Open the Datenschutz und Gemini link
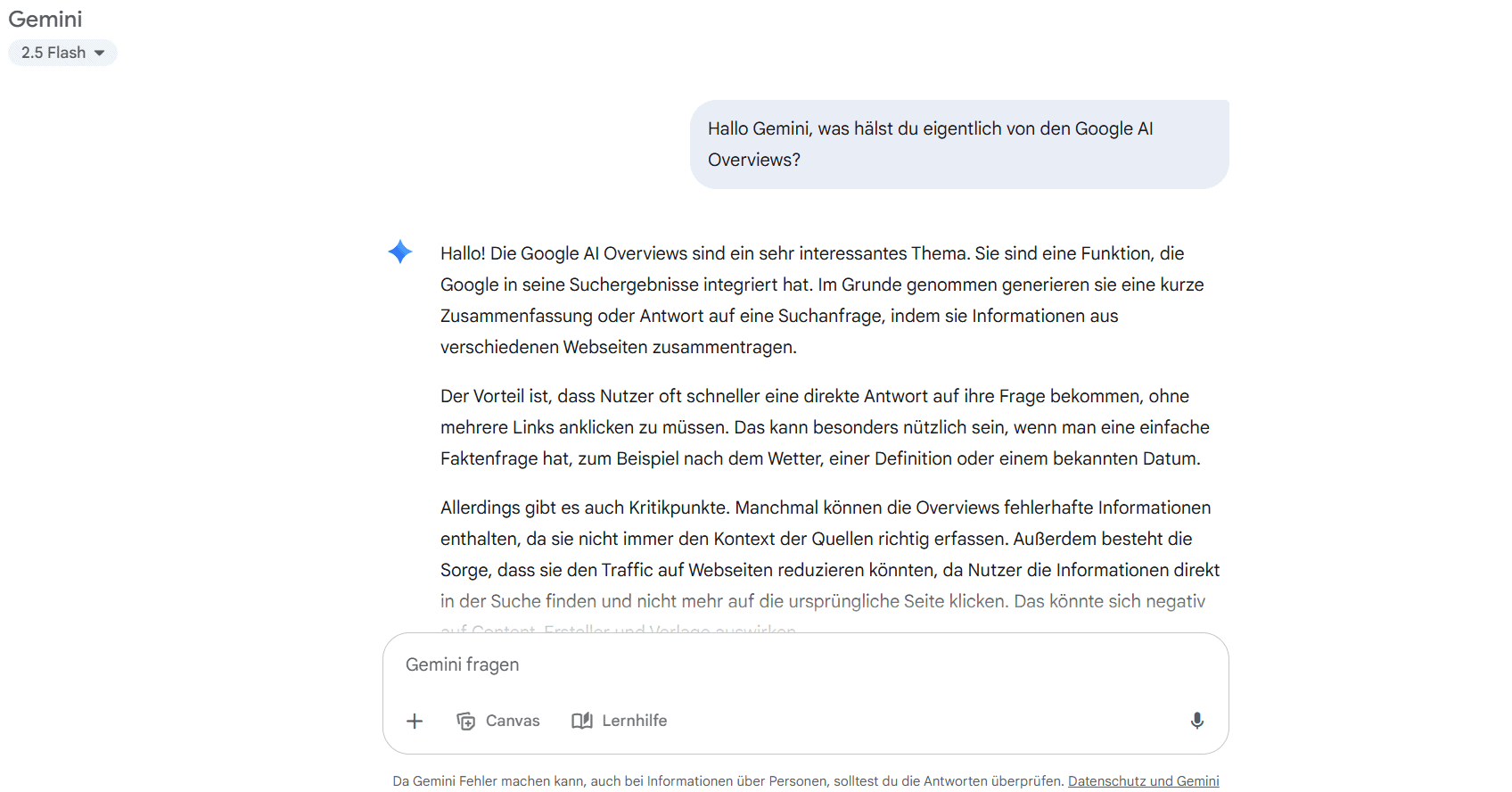Viewport: 1512px width, 792px height. pos(1143,781)
